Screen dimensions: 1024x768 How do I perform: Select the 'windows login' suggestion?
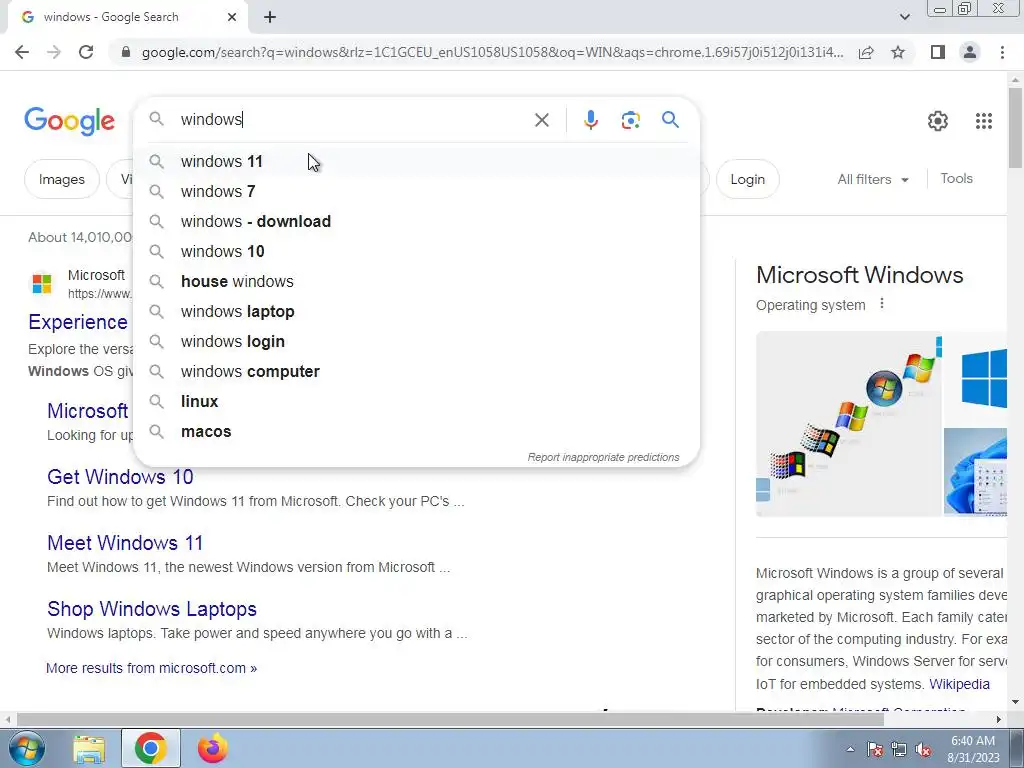click(416, 342)
